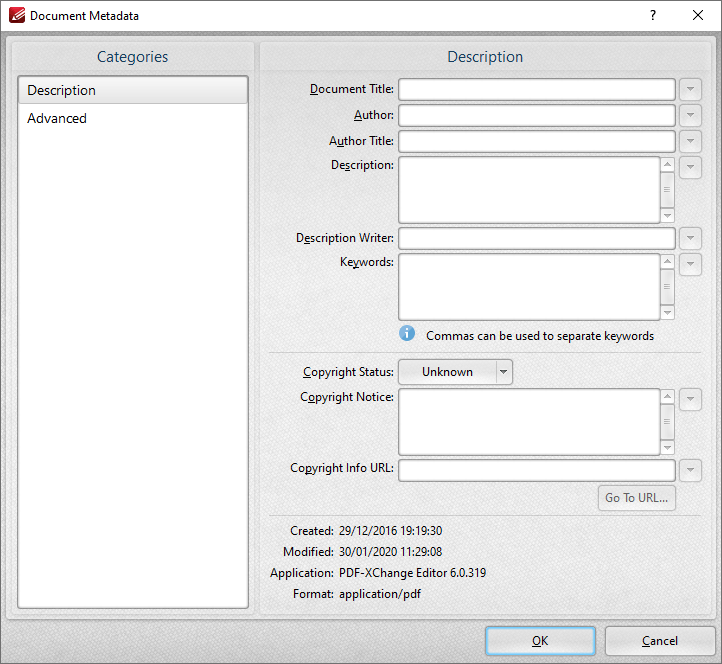722x664 pixels.
Task: Open the dropdown arrow beside the Description box
Action: (x=690, y=168)
